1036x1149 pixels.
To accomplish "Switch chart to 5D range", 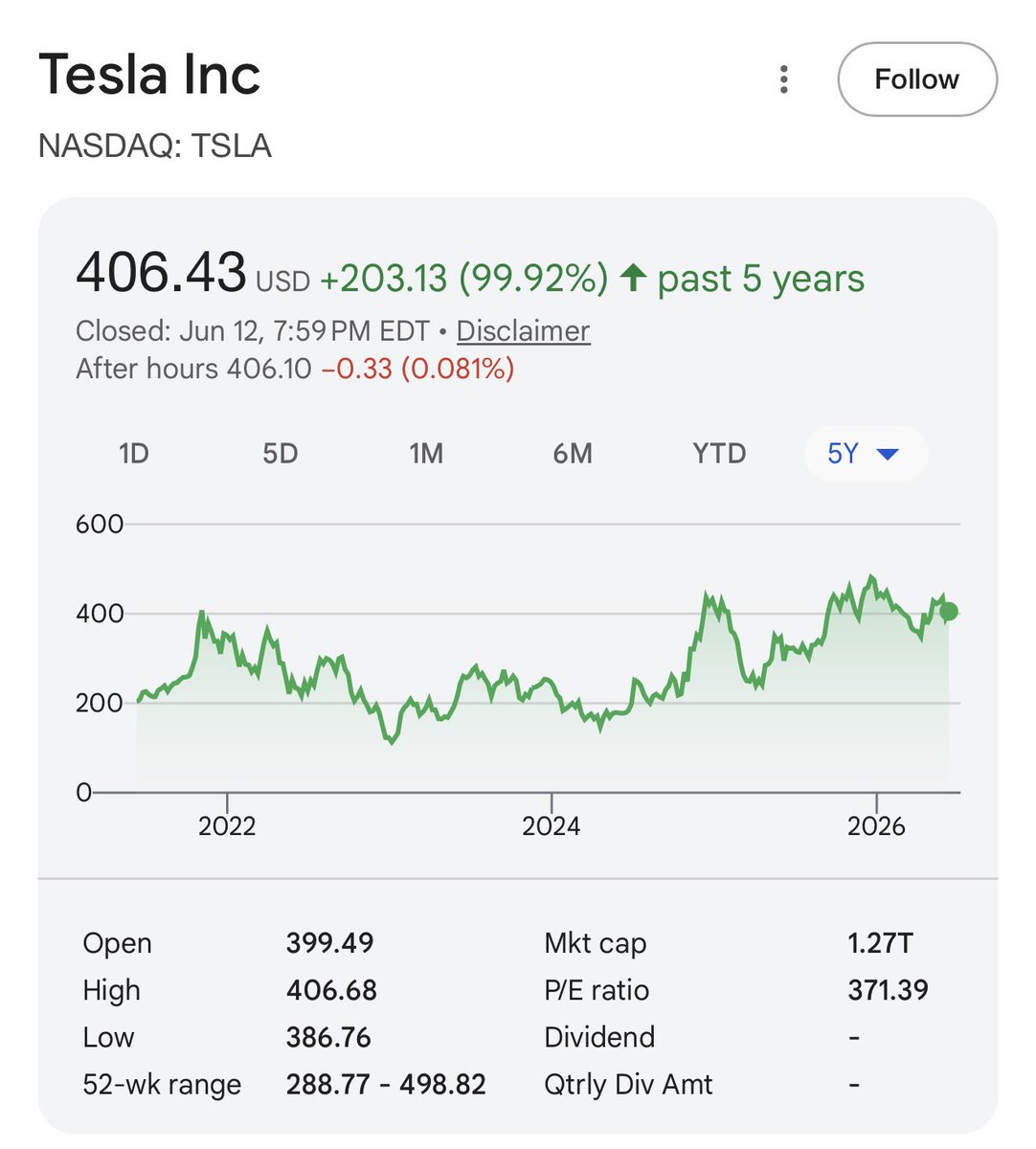I will [281, 454].
